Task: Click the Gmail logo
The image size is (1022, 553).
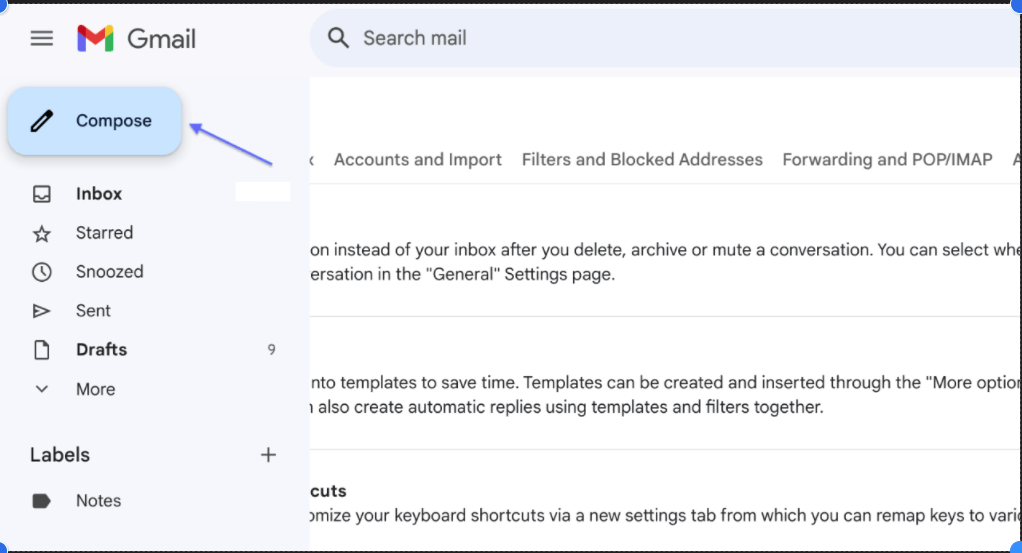Action: pos(136,38)
